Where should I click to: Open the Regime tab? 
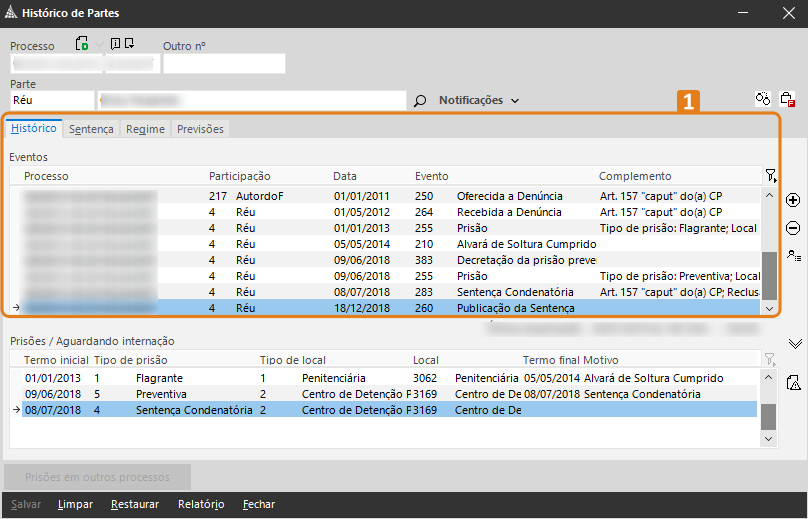click(145, 129)
